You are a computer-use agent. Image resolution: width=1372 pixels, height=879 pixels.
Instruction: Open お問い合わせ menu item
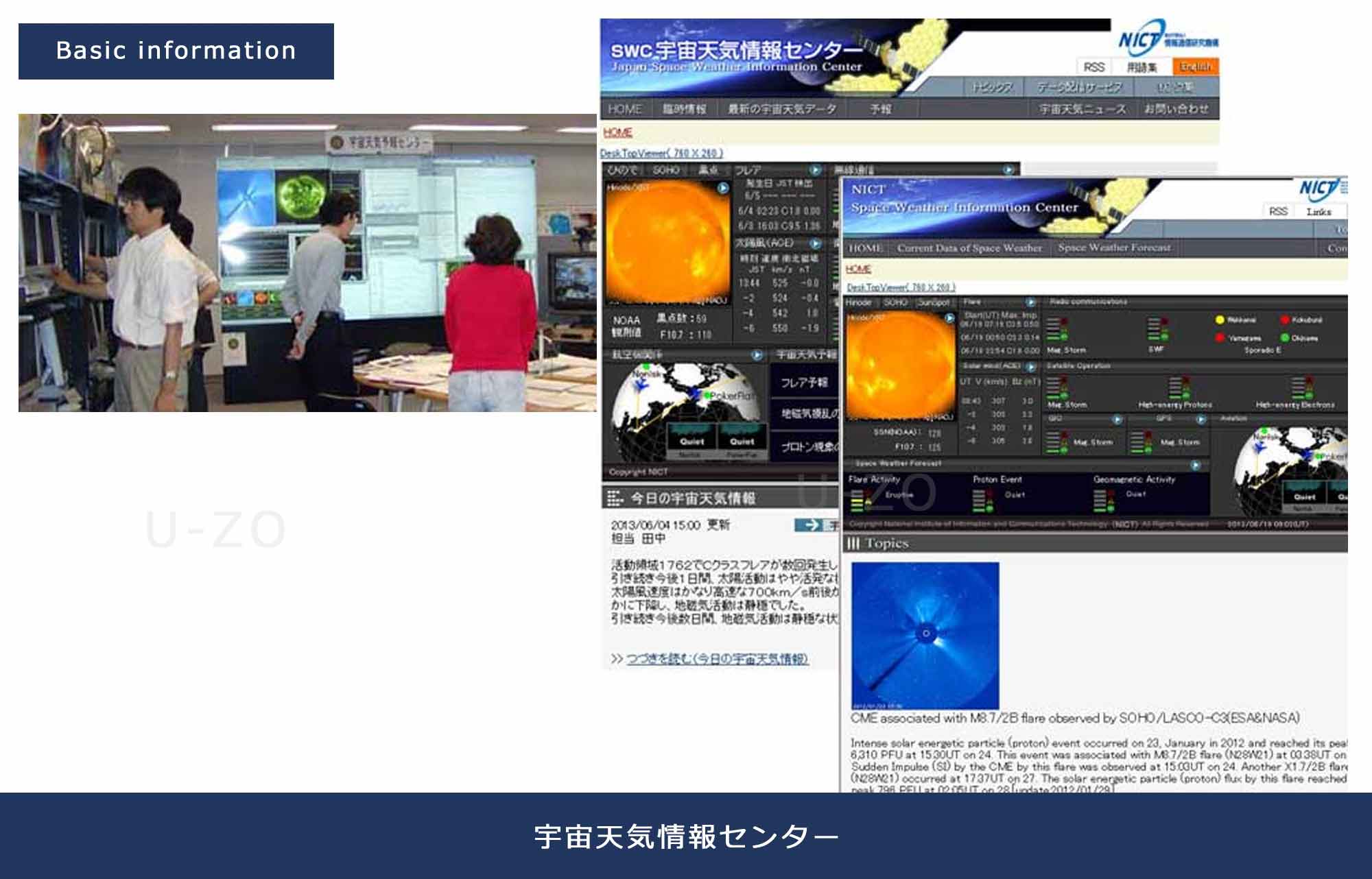[x=1176, y=109]
